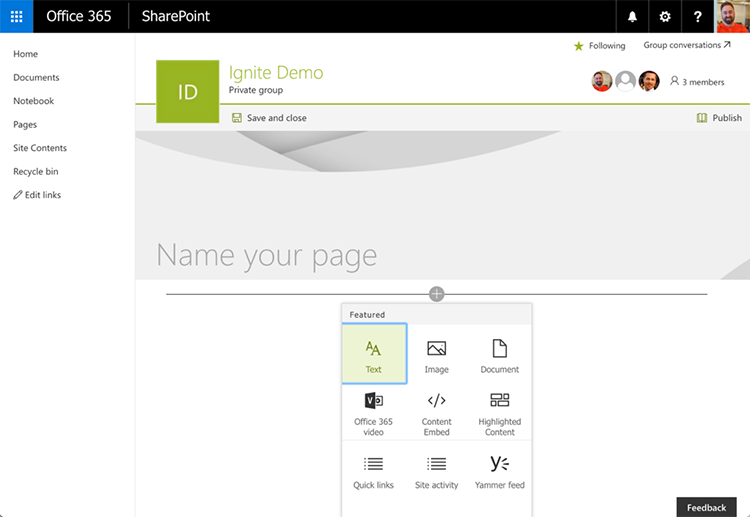
Task: Open the 3 members list
Action: [697, 82]
